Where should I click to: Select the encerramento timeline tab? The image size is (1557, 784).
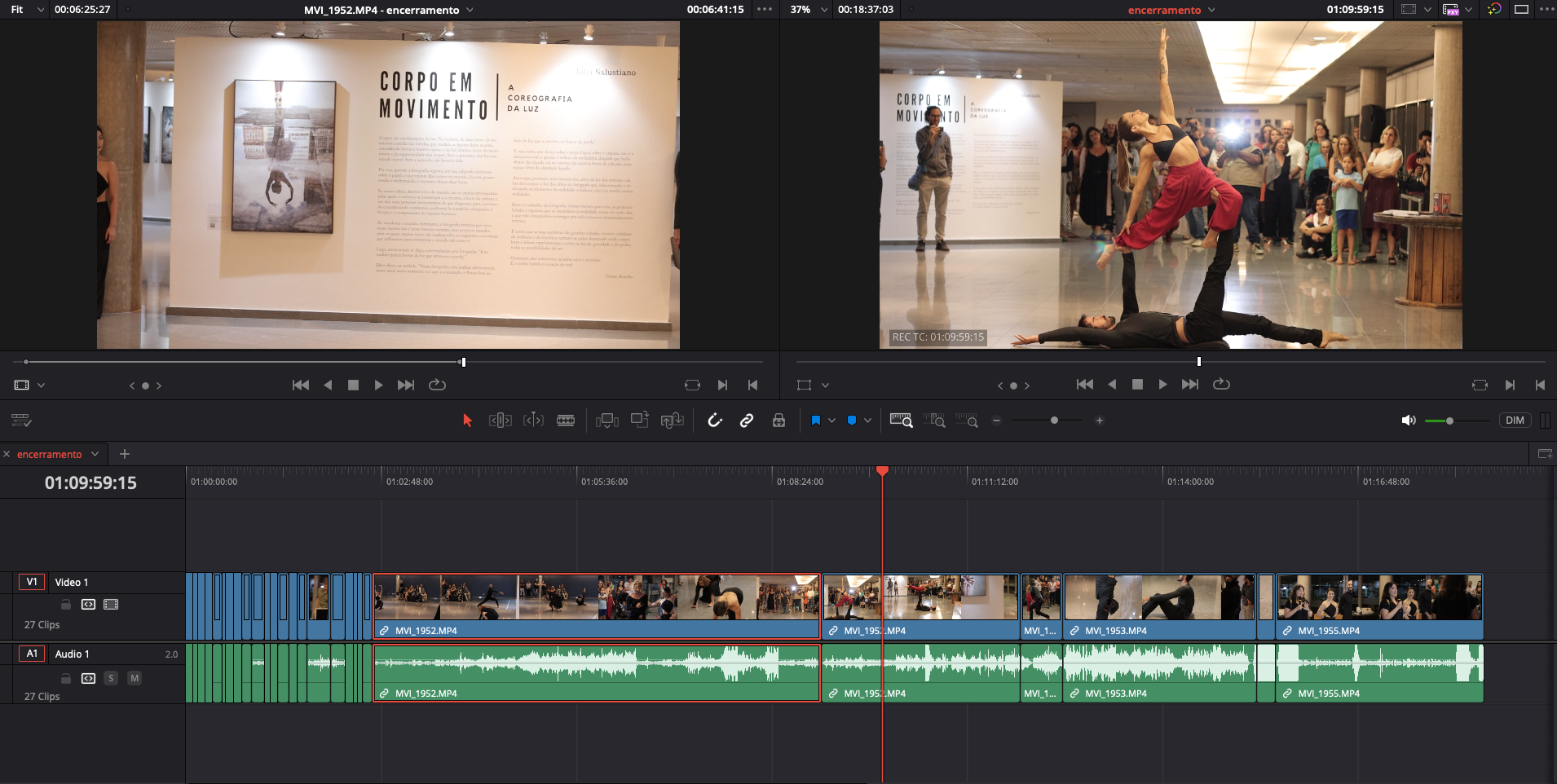[x=49, y=454]
